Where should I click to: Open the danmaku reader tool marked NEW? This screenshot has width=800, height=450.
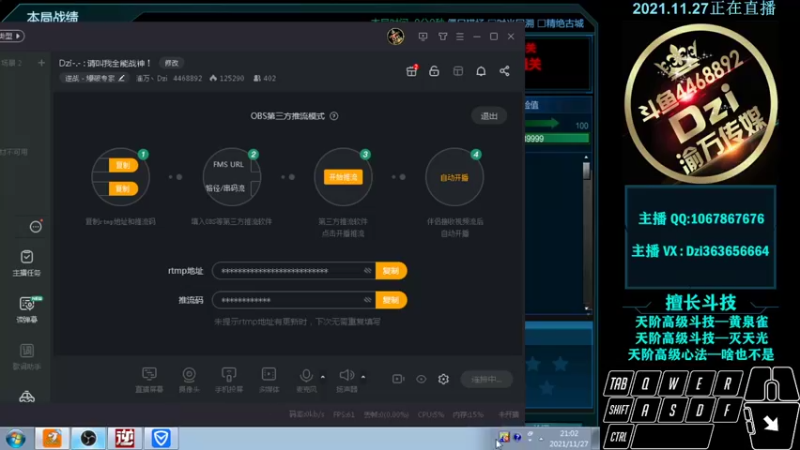(x=27, y=310)
